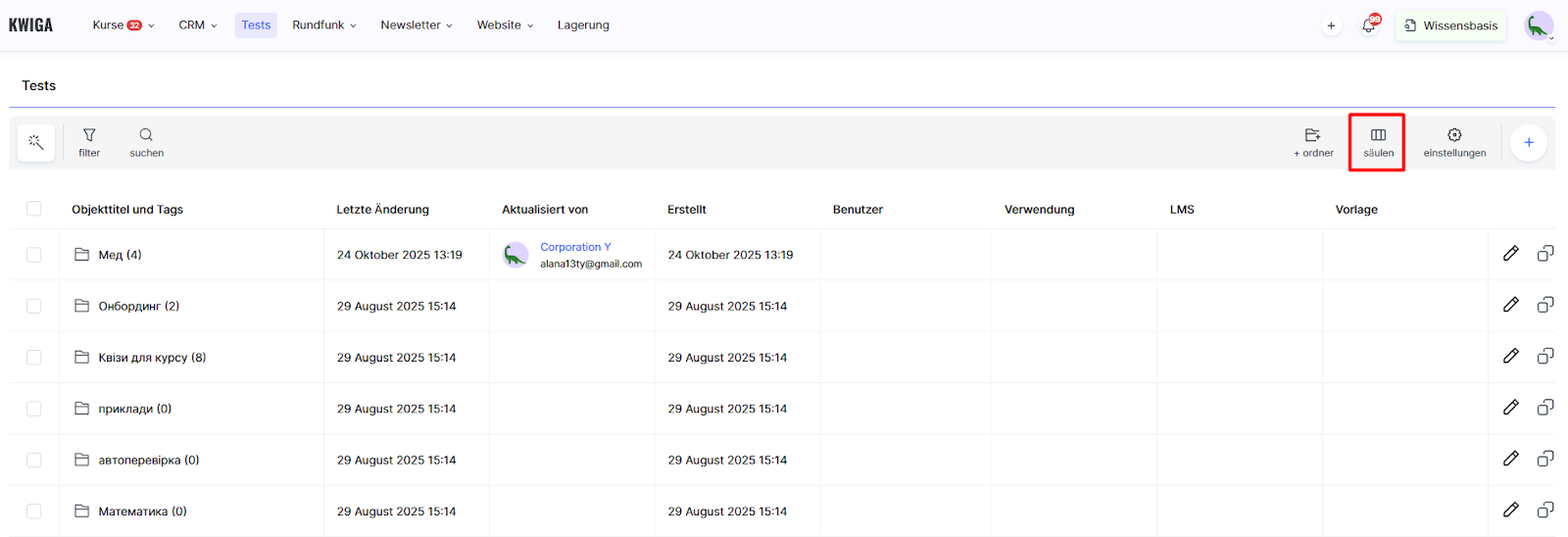Screen dimensions: 1568x537
Task: Expand the Kurse dropdown menu
Action: [x=122, y=25]
